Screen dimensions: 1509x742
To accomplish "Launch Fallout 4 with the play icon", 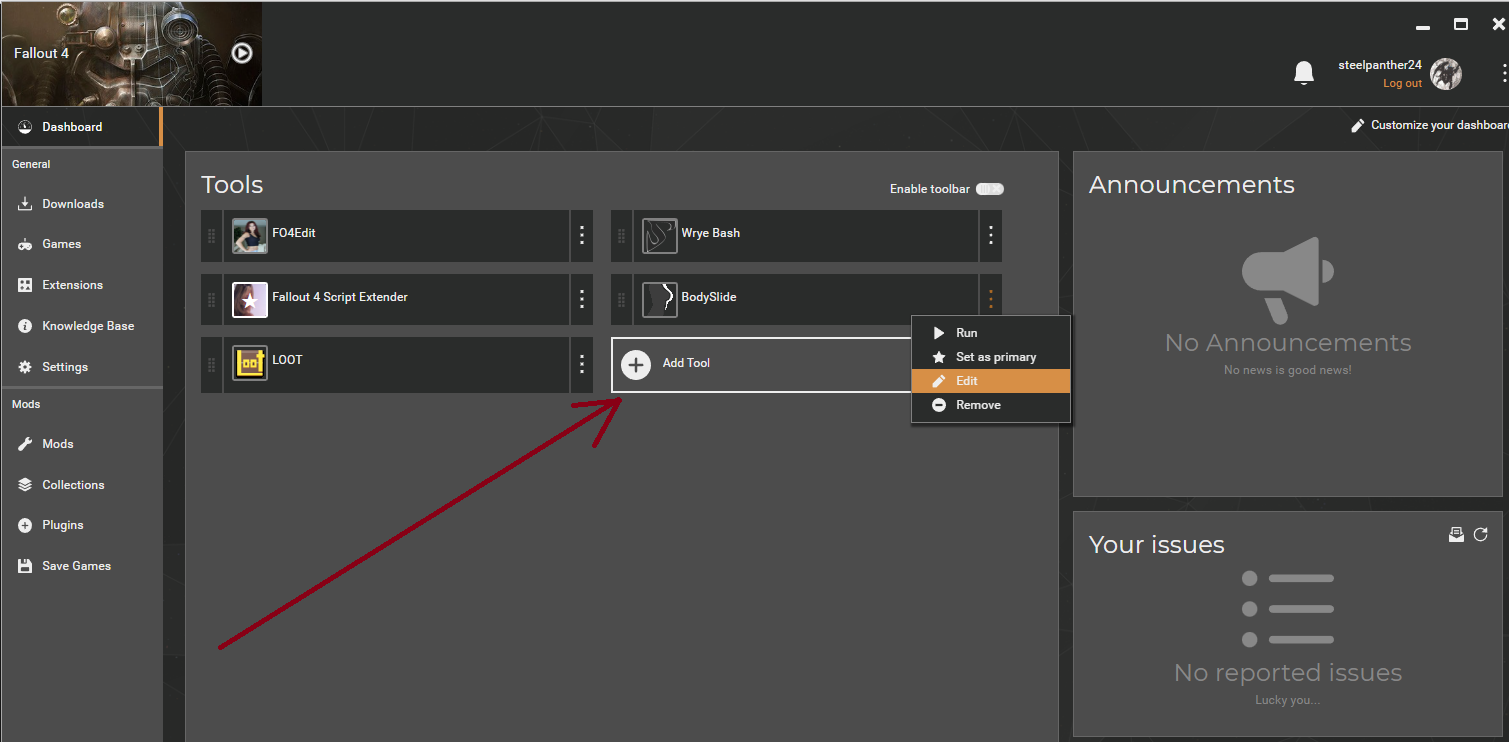I will pyautogui.click(x=242, y=53).
